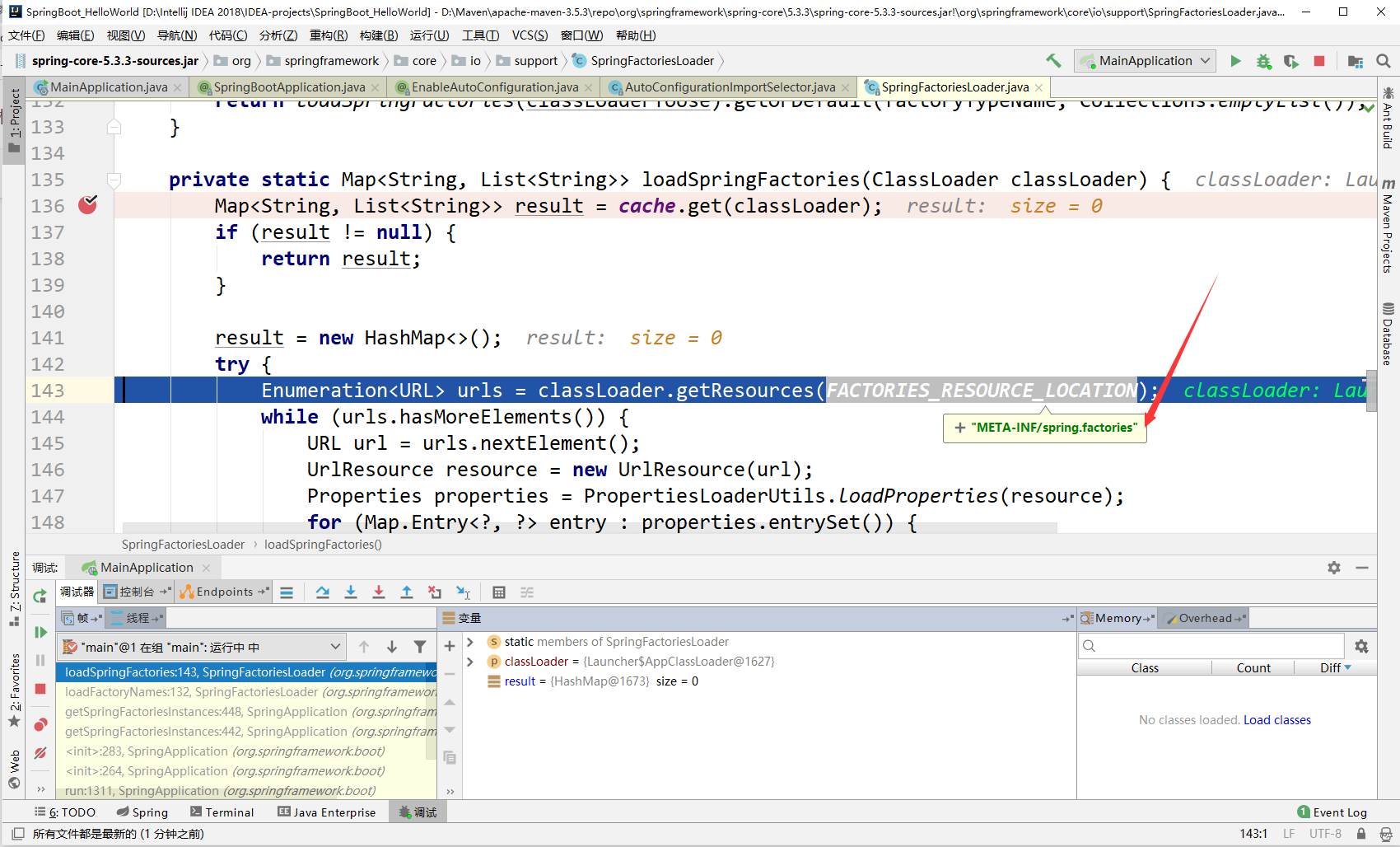Open the VCS menu in the menu bar

(530, 35)
